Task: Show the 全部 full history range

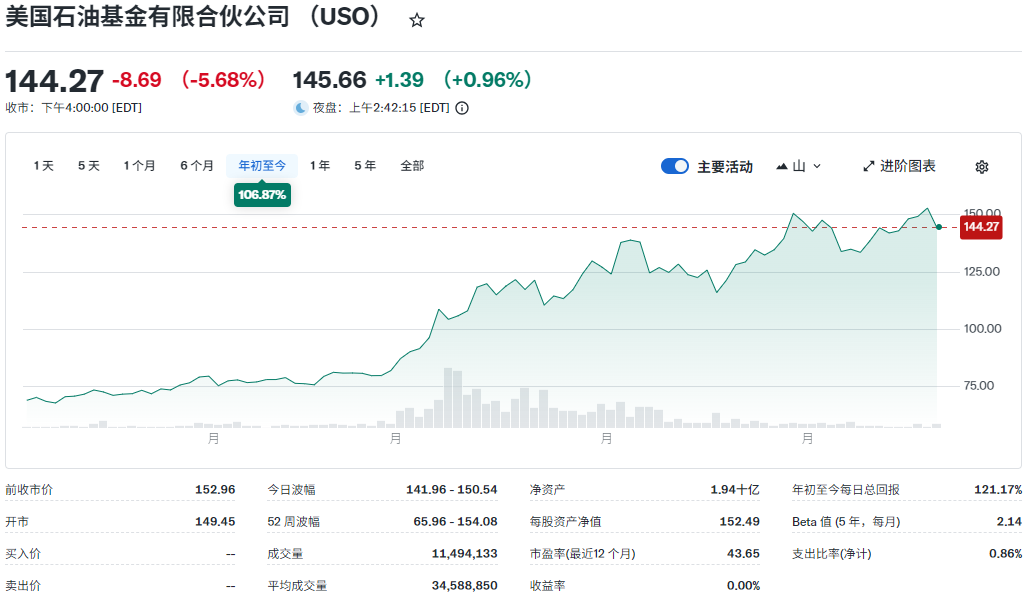Action: coord(413,166)
